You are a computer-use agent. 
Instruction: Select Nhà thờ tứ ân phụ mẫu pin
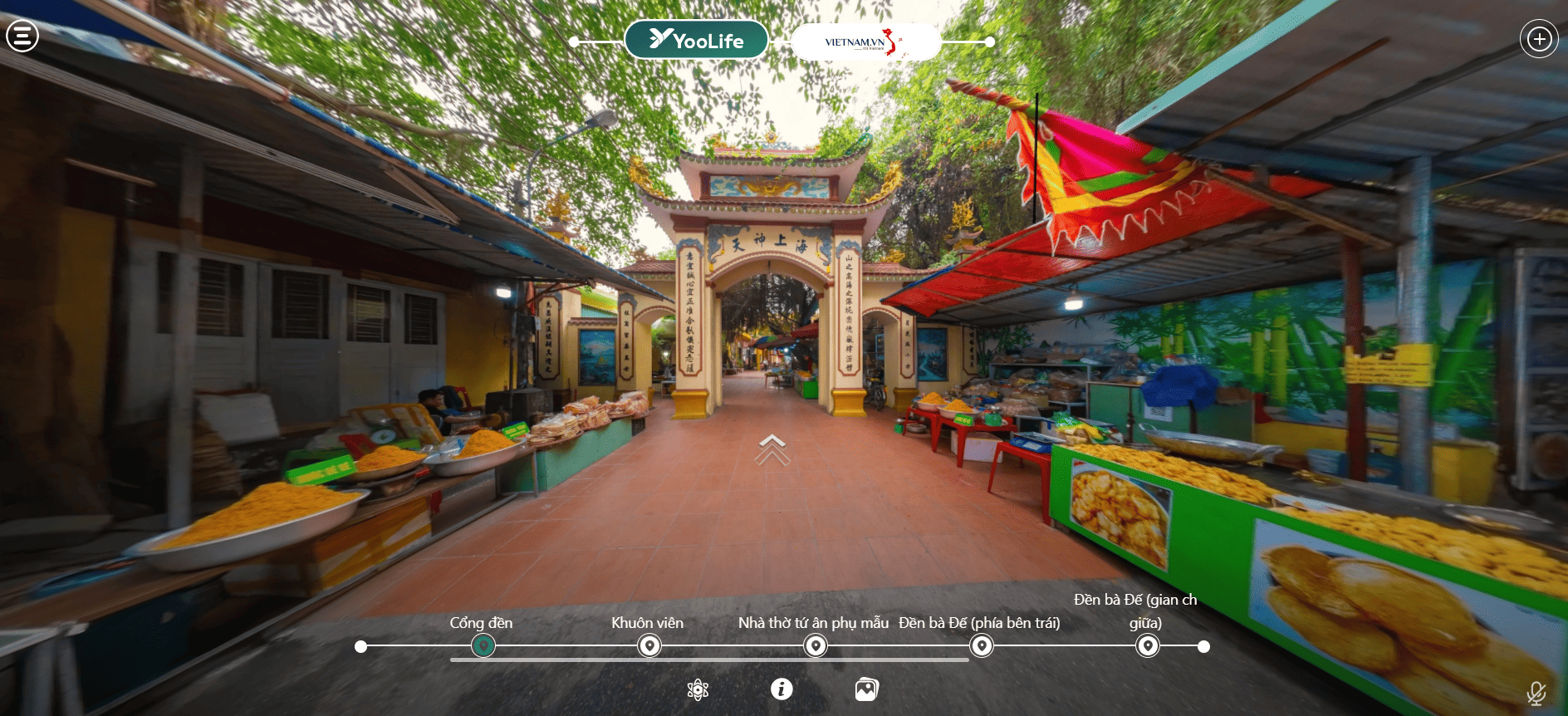tap(816, 645)
